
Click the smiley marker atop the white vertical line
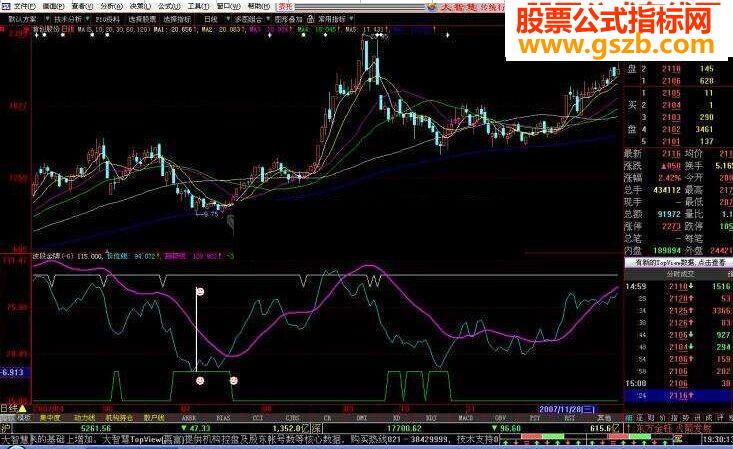point(200,291)
